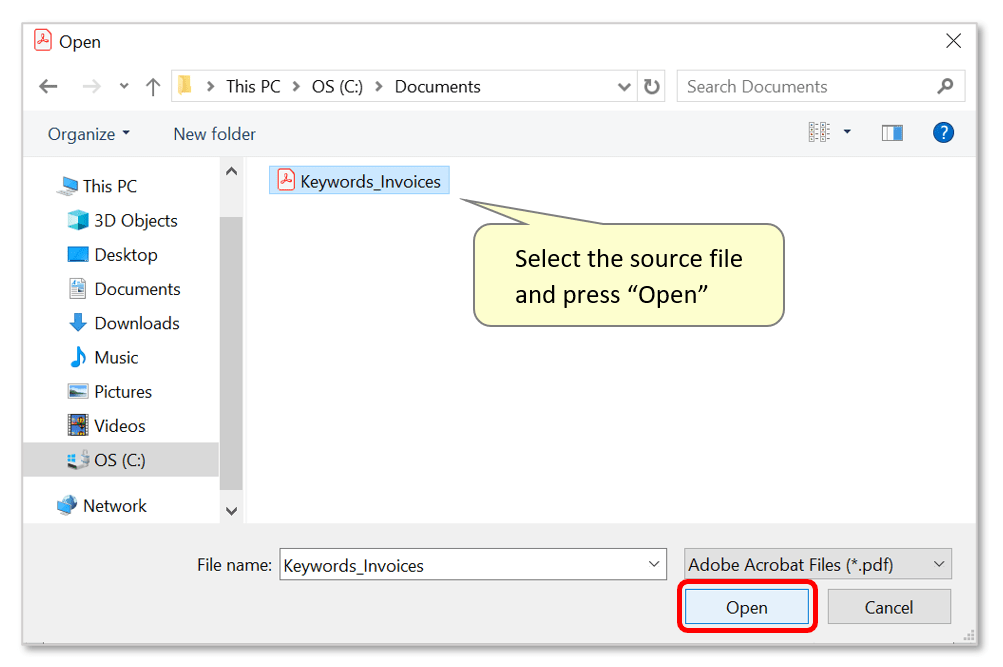Create a New folder
The height and width of the screenshot is (667, 1003).
pos(214,134)
